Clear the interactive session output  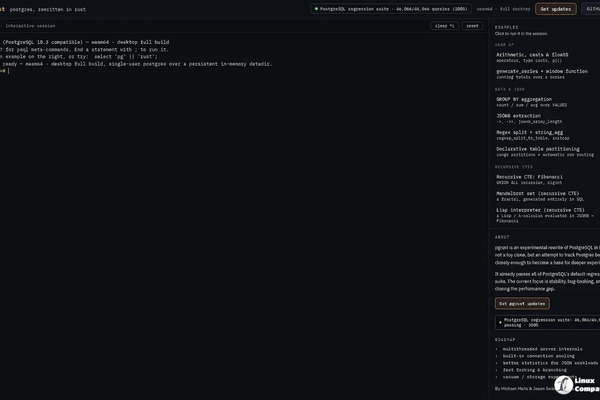pyautogui.click(x=444, y=26)
